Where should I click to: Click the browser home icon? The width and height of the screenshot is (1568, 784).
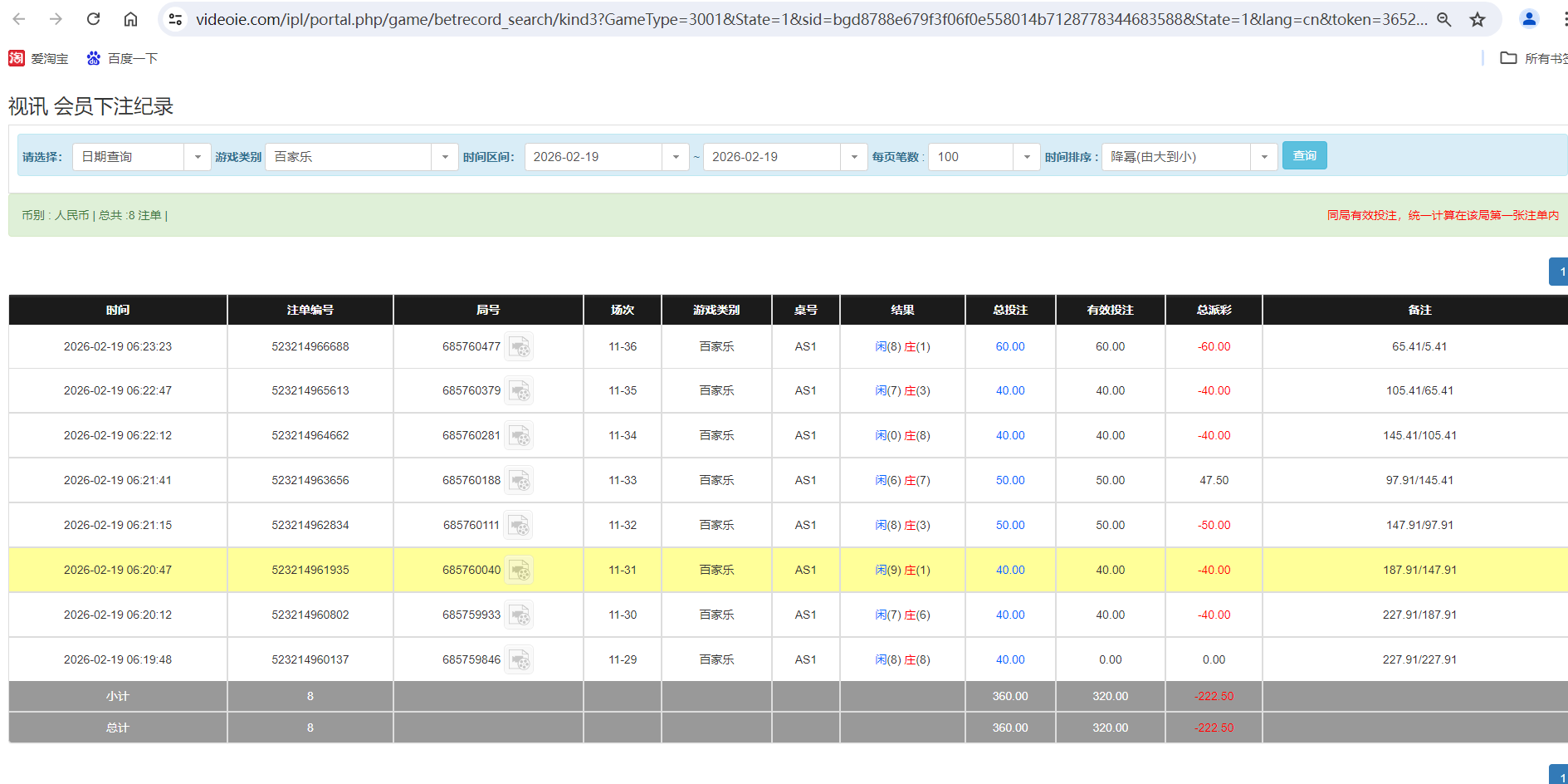[129, 18]
